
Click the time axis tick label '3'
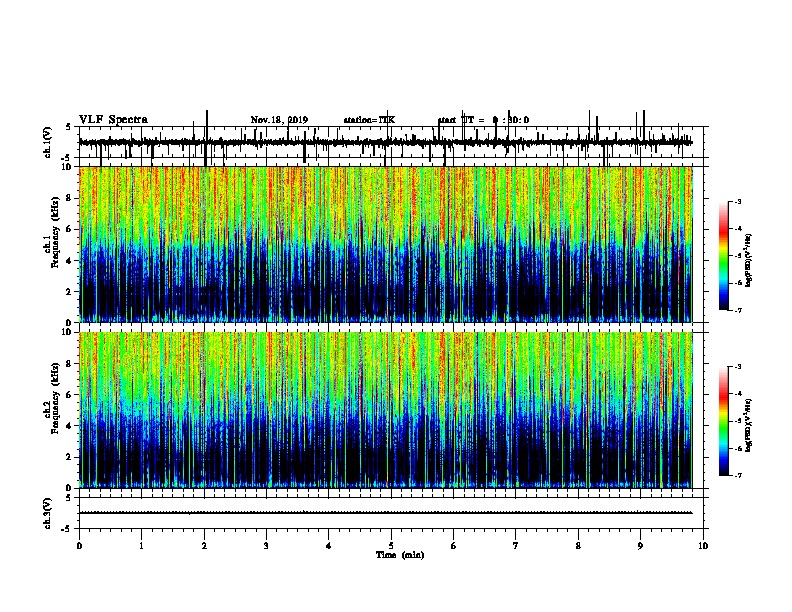[266, 546]
